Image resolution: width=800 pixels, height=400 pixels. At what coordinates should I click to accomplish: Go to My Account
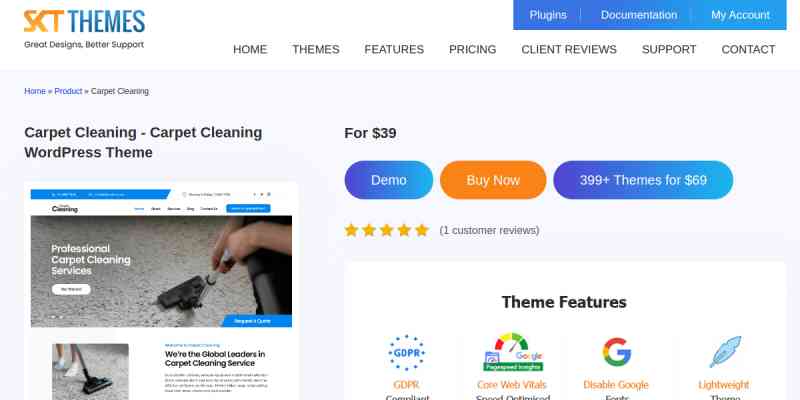(740, 15)
